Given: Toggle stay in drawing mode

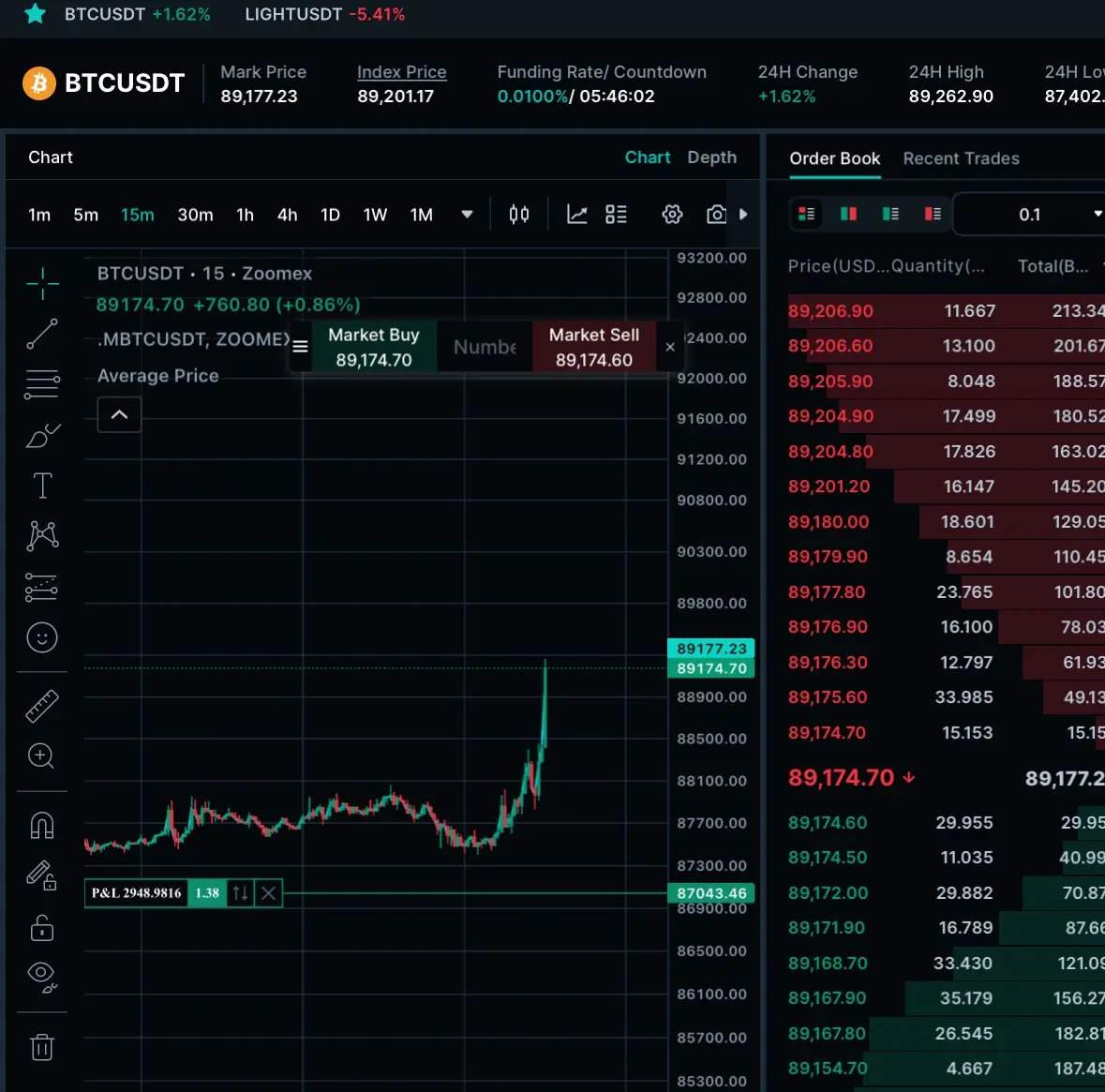Looking at the screenshot, I should pyautogui.click(x=42, y=875).
